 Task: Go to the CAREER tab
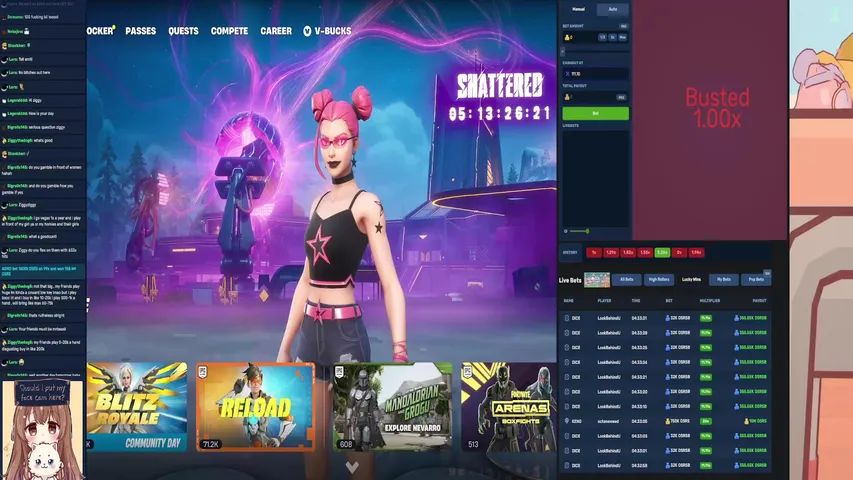276,31
